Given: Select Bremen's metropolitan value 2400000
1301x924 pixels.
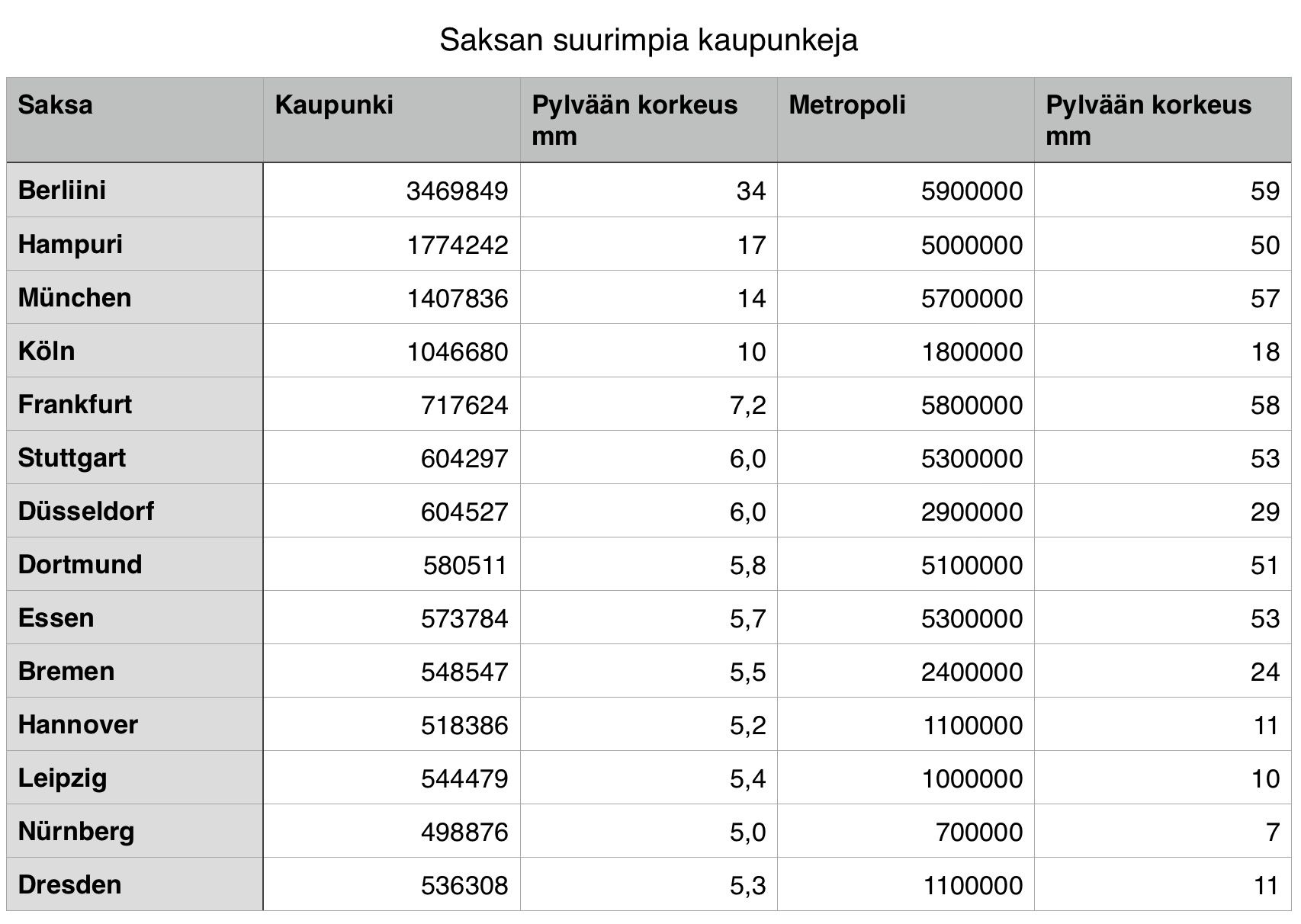Looking at the screenshot, I should click(972, 672).
